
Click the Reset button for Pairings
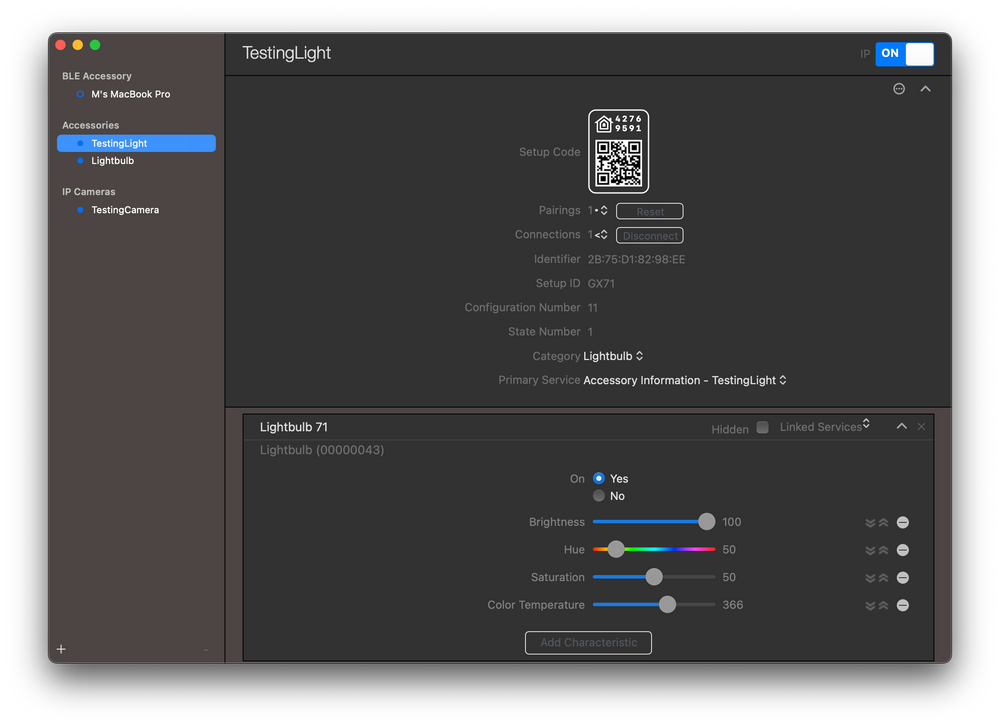(649, 211)
